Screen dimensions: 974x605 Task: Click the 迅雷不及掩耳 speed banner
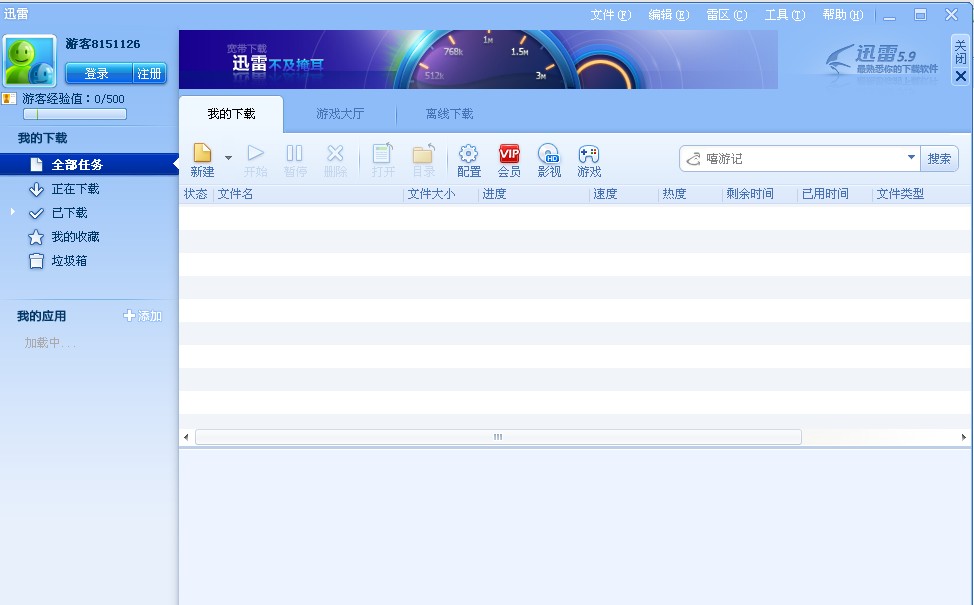pyautogui.click(x=478, y=60)
